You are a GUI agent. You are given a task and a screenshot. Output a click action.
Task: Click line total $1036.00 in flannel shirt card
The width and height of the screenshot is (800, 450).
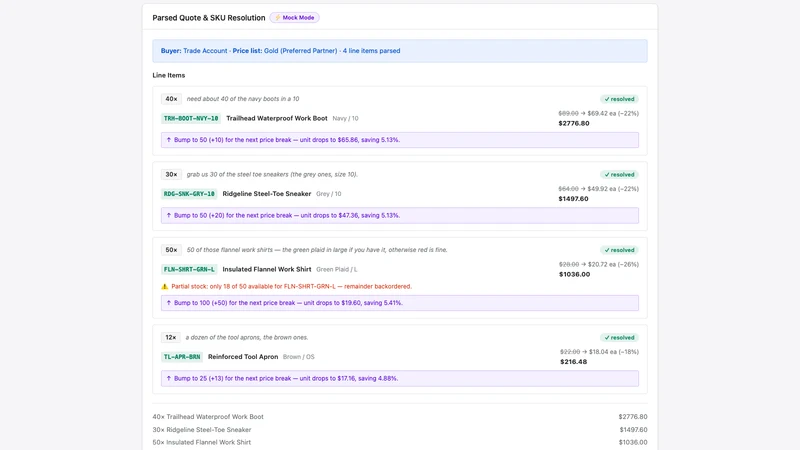(x=574, y=274)
